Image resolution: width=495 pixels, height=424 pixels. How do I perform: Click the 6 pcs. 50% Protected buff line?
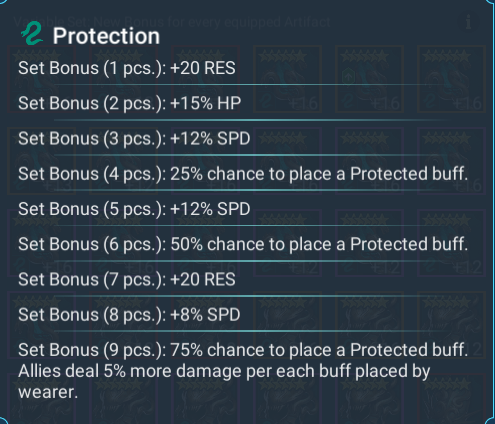click(x=243, y=244)
